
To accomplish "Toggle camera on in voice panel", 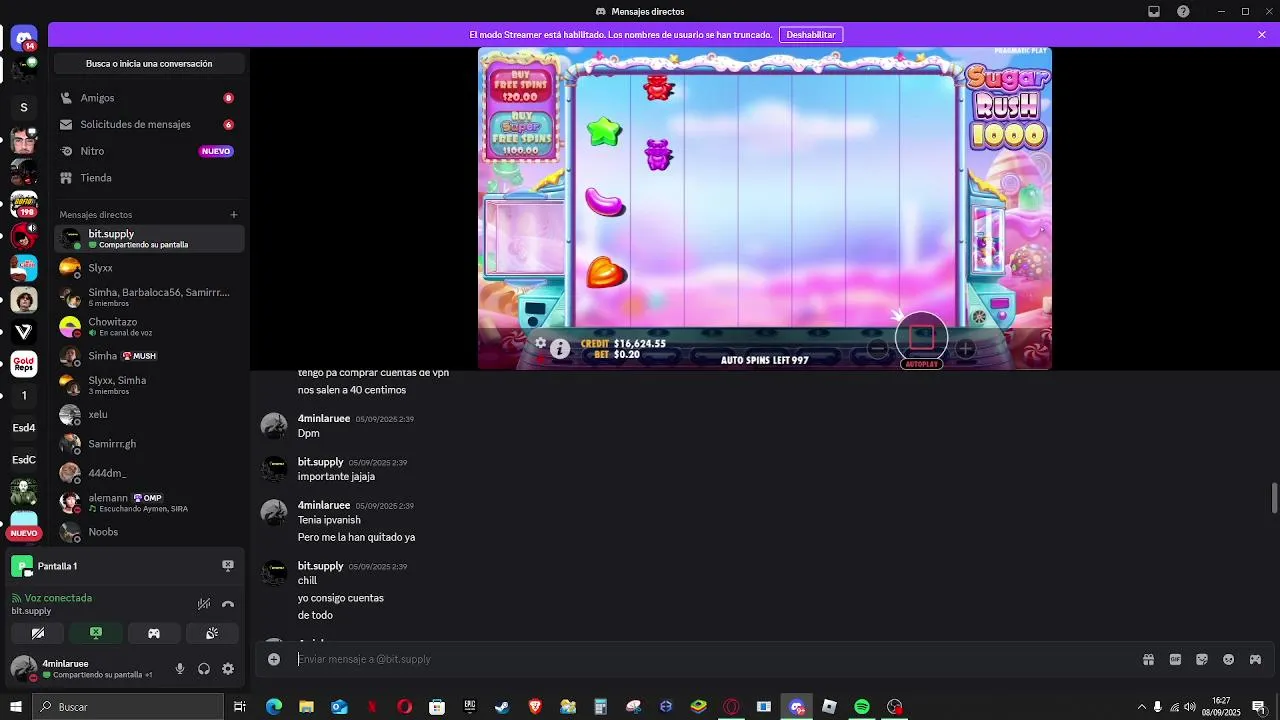I will [x=38, y=633].
